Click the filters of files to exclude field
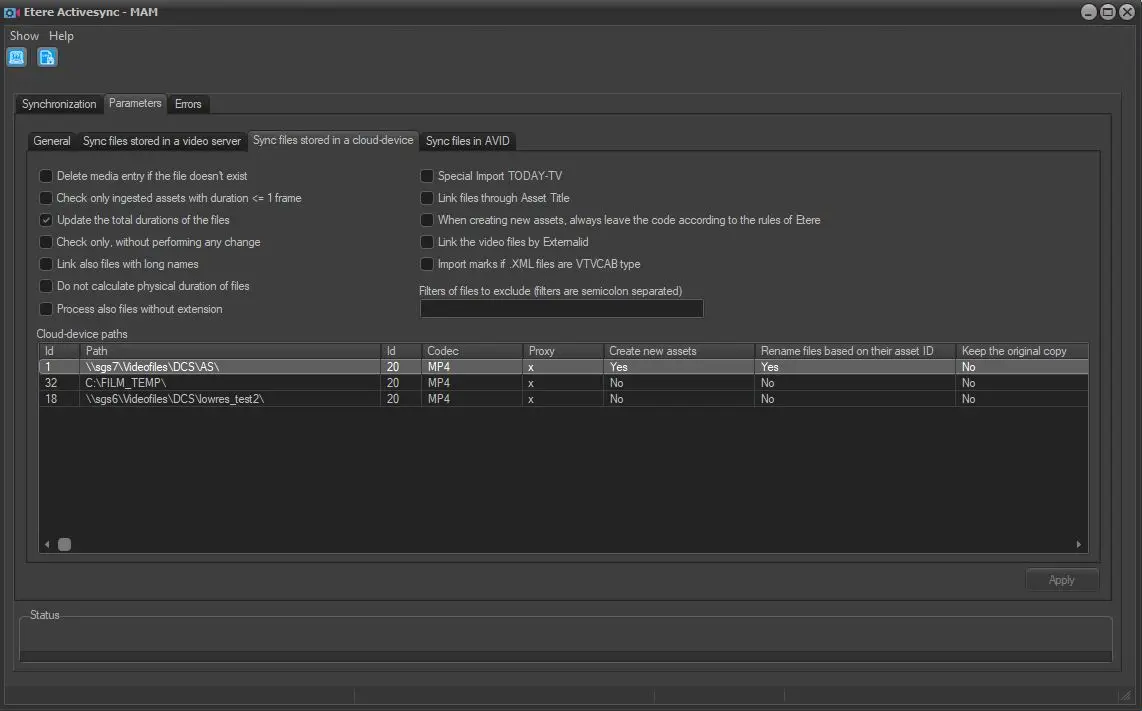 click(561, 309)
